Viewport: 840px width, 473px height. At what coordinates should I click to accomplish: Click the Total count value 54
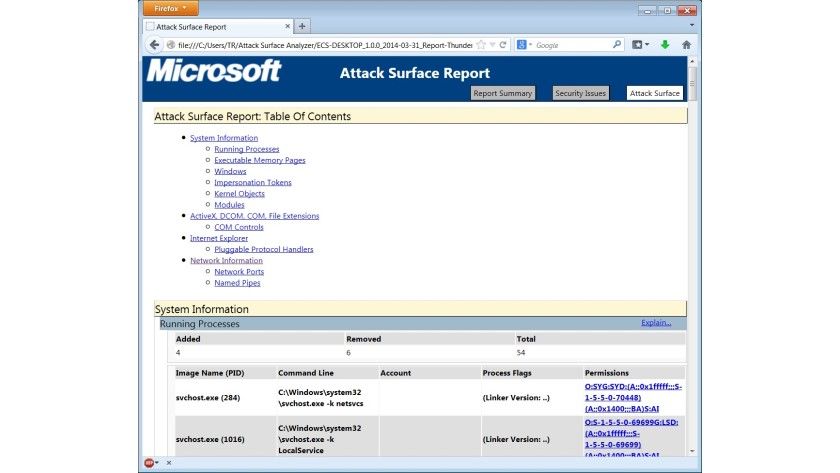pos(521,352)
